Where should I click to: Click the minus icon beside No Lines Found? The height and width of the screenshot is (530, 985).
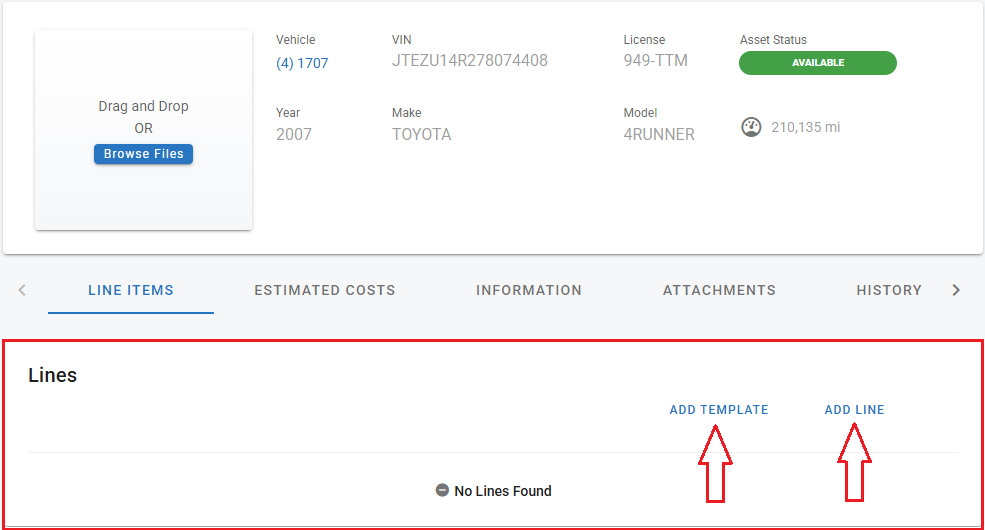coord(442,491)
